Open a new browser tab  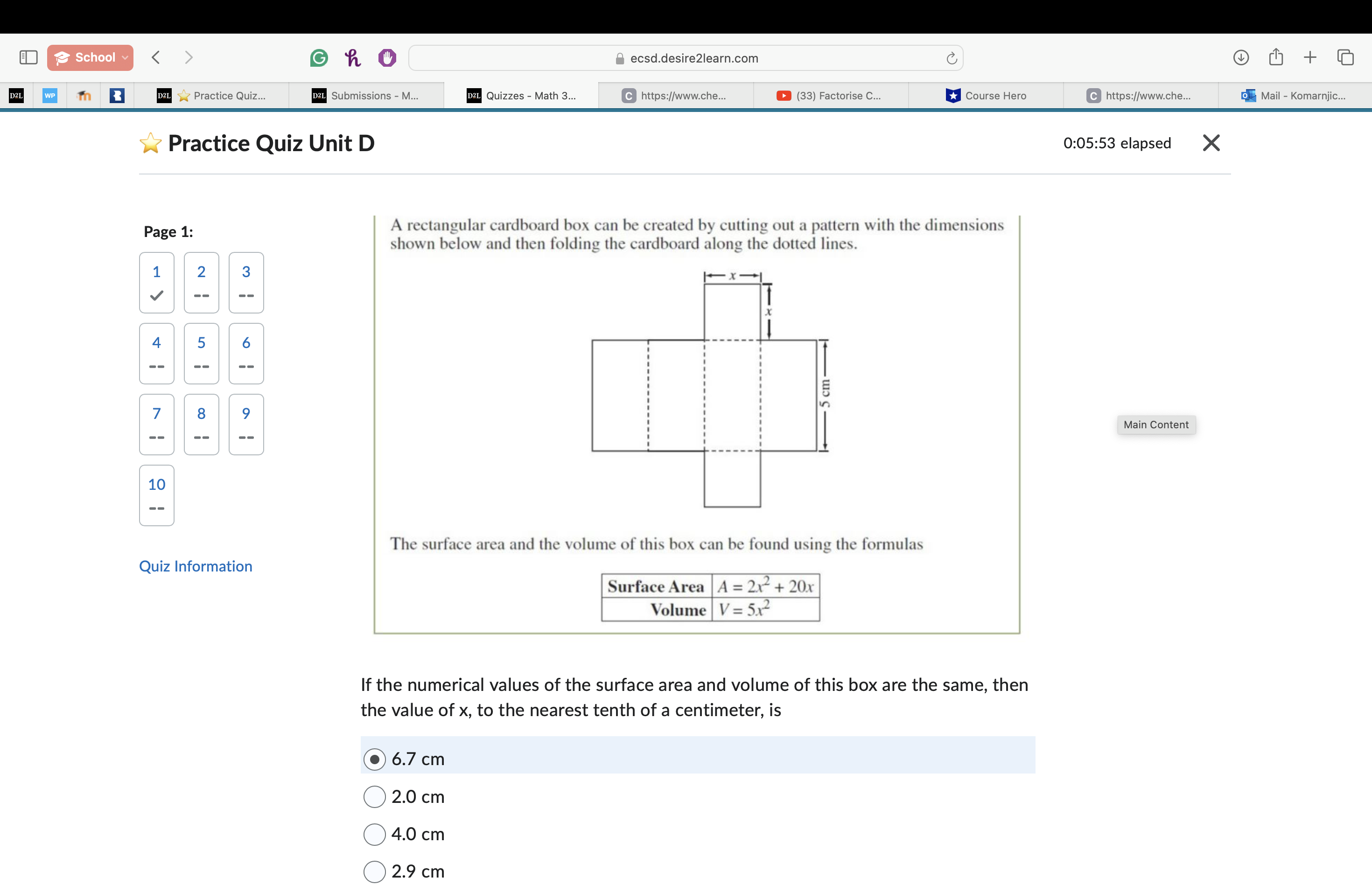pyautogui.click(x=1310, y=57)
